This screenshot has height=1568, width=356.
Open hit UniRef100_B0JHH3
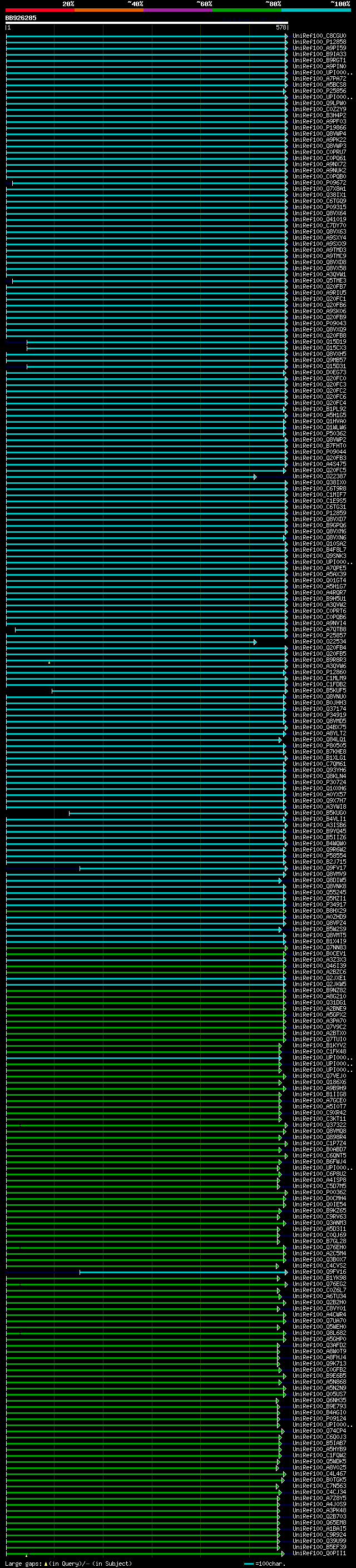319,703
